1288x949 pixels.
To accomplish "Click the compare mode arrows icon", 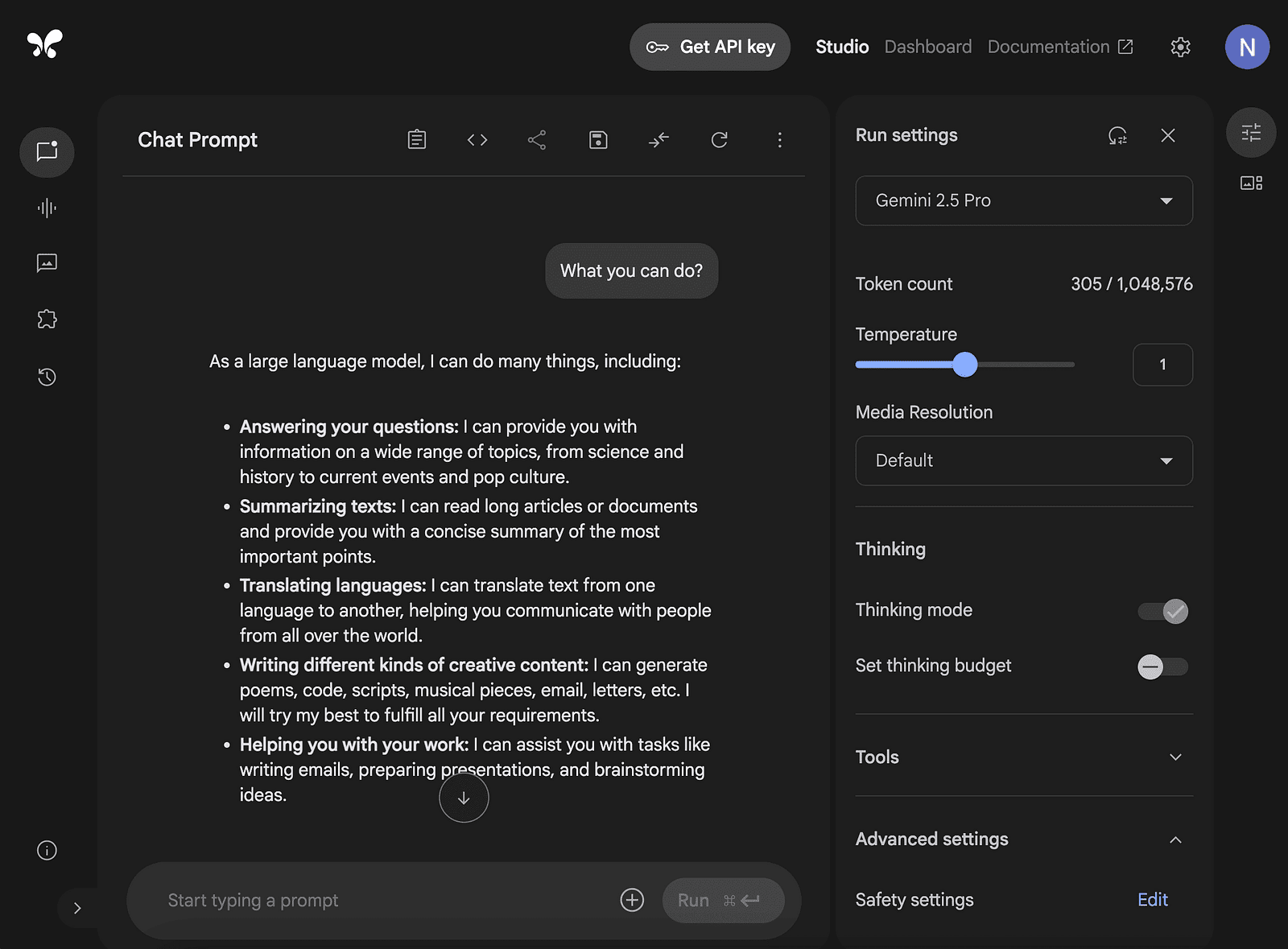I will 658,140.
